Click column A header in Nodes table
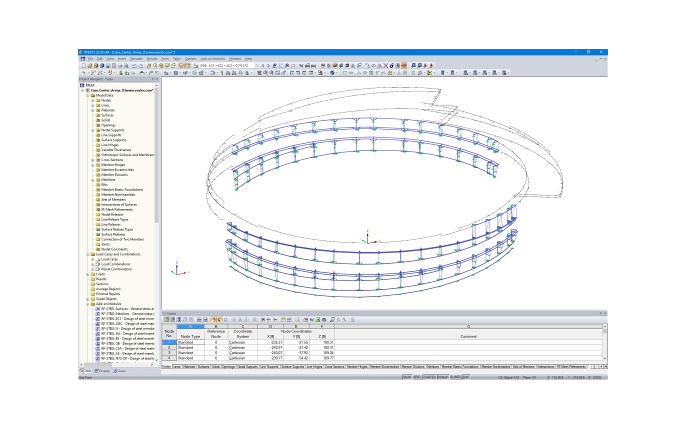 coord(190,327)
